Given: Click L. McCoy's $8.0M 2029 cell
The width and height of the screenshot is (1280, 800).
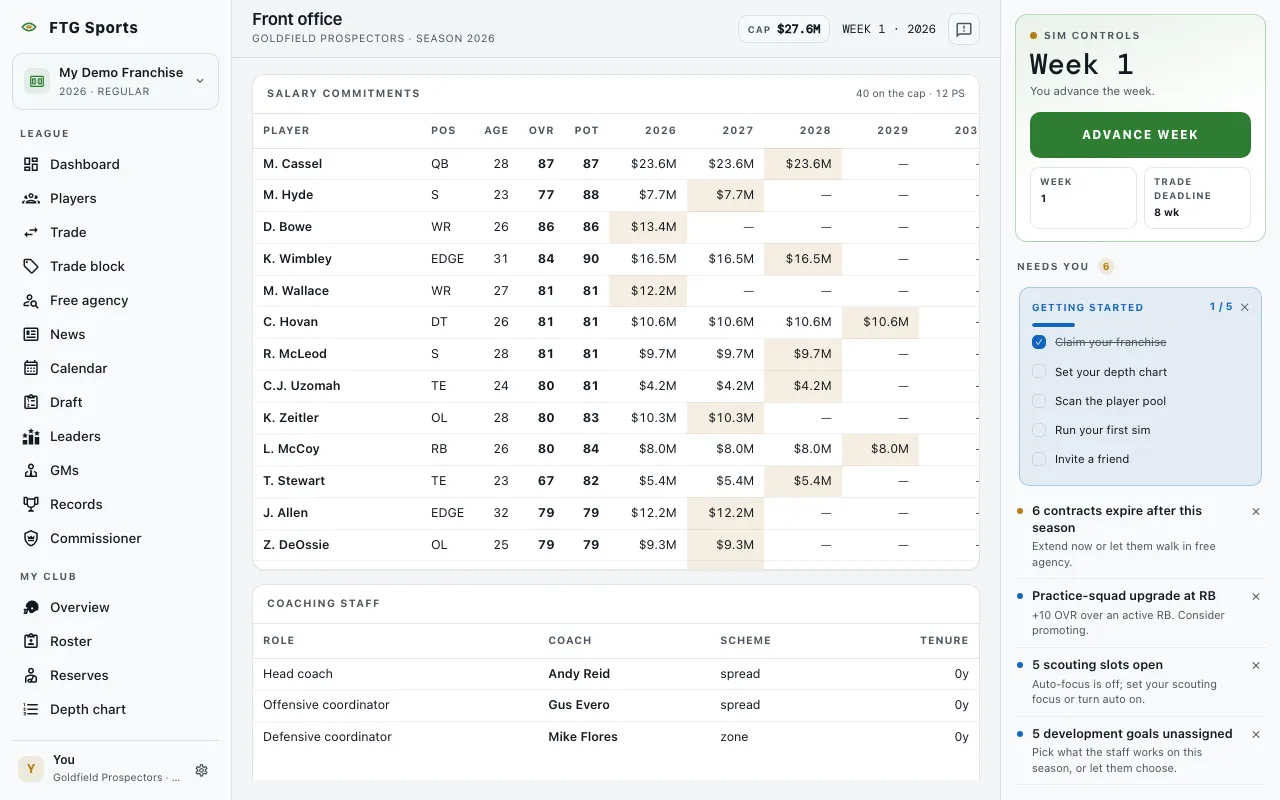Looking at the screenshot, I should [881, 449].
